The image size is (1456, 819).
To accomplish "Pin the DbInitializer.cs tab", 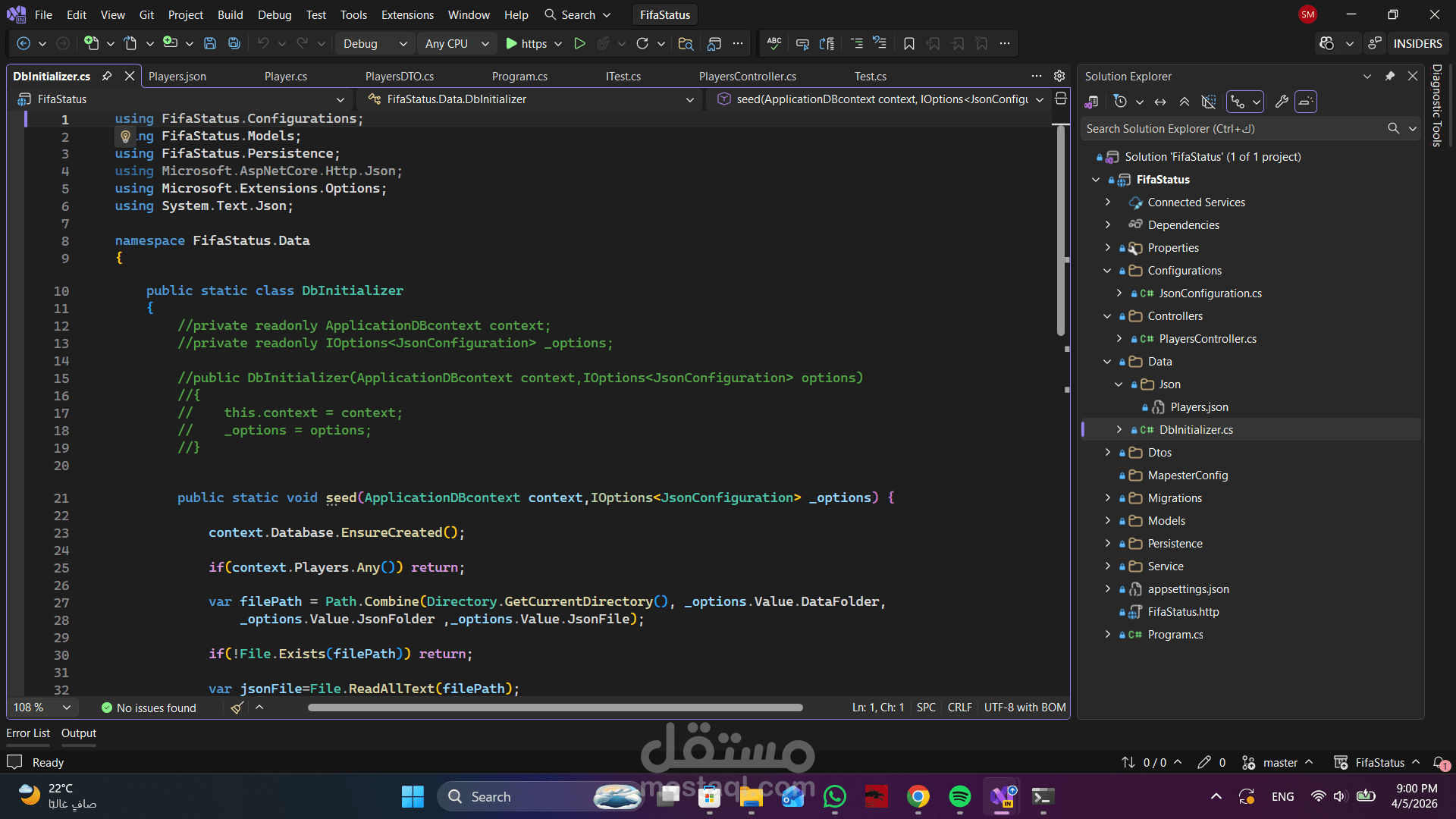I will tap(107, 76).
